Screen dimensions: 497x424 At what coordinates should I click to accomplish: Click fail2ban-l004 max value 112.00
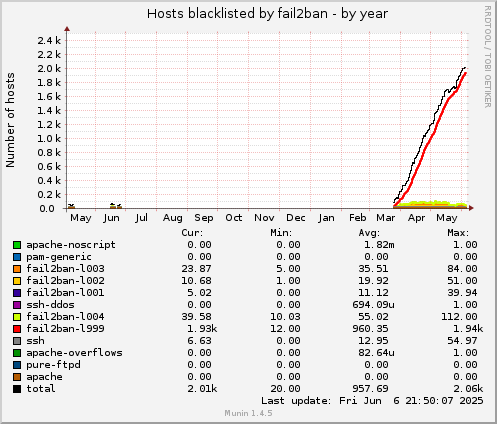point(459,317)
